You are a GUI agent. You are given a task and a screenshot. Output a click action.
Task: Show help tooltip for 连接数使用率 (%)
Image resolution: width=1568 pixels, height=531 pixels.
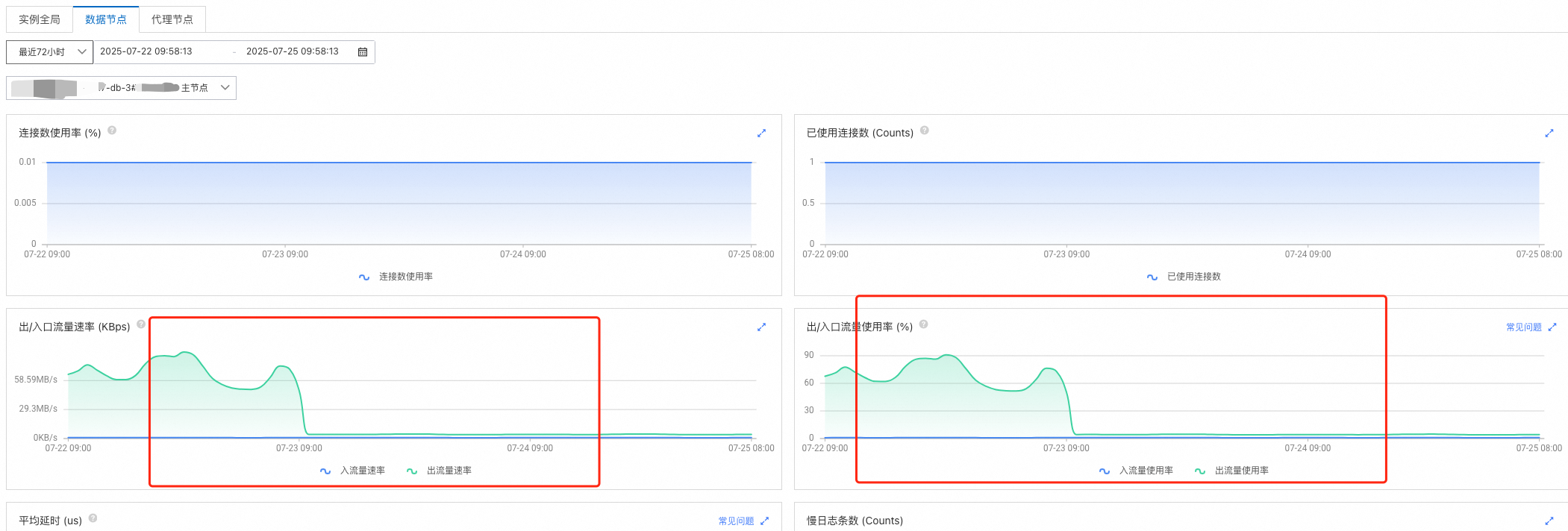click(x=112, y=131)
